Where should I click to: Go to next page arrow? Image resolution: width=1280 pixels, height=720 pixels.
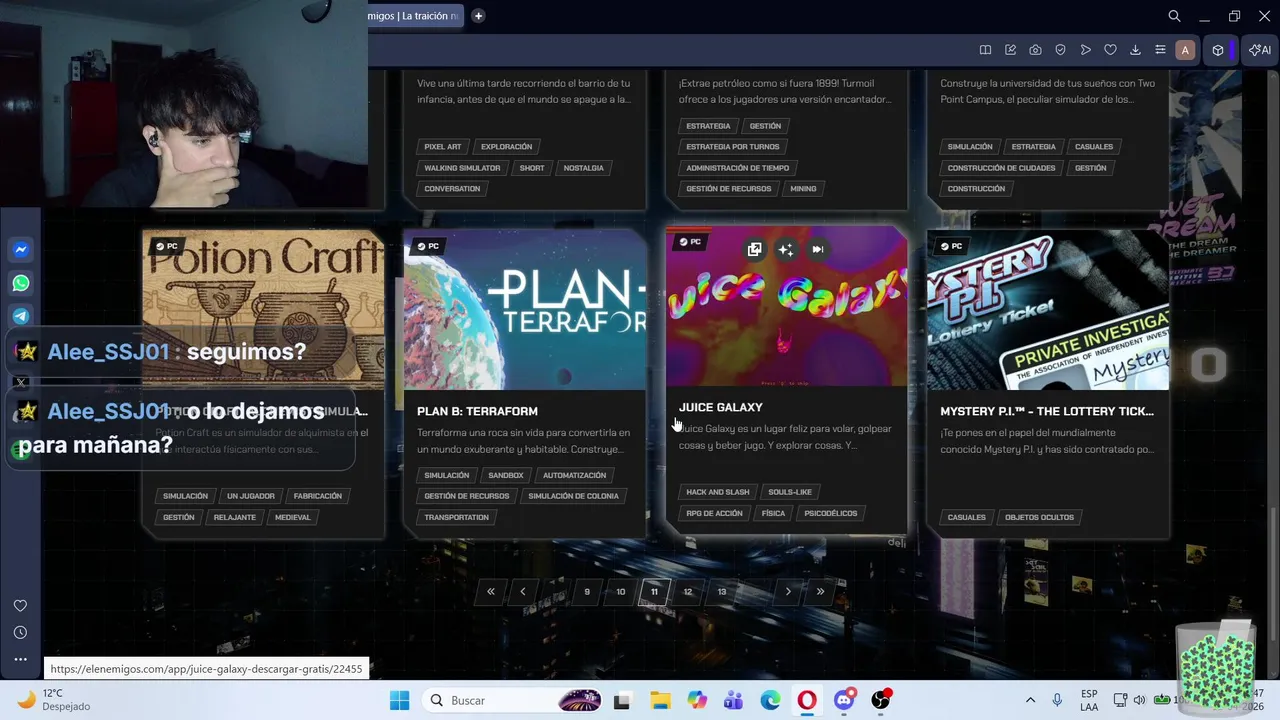(788, 591)
